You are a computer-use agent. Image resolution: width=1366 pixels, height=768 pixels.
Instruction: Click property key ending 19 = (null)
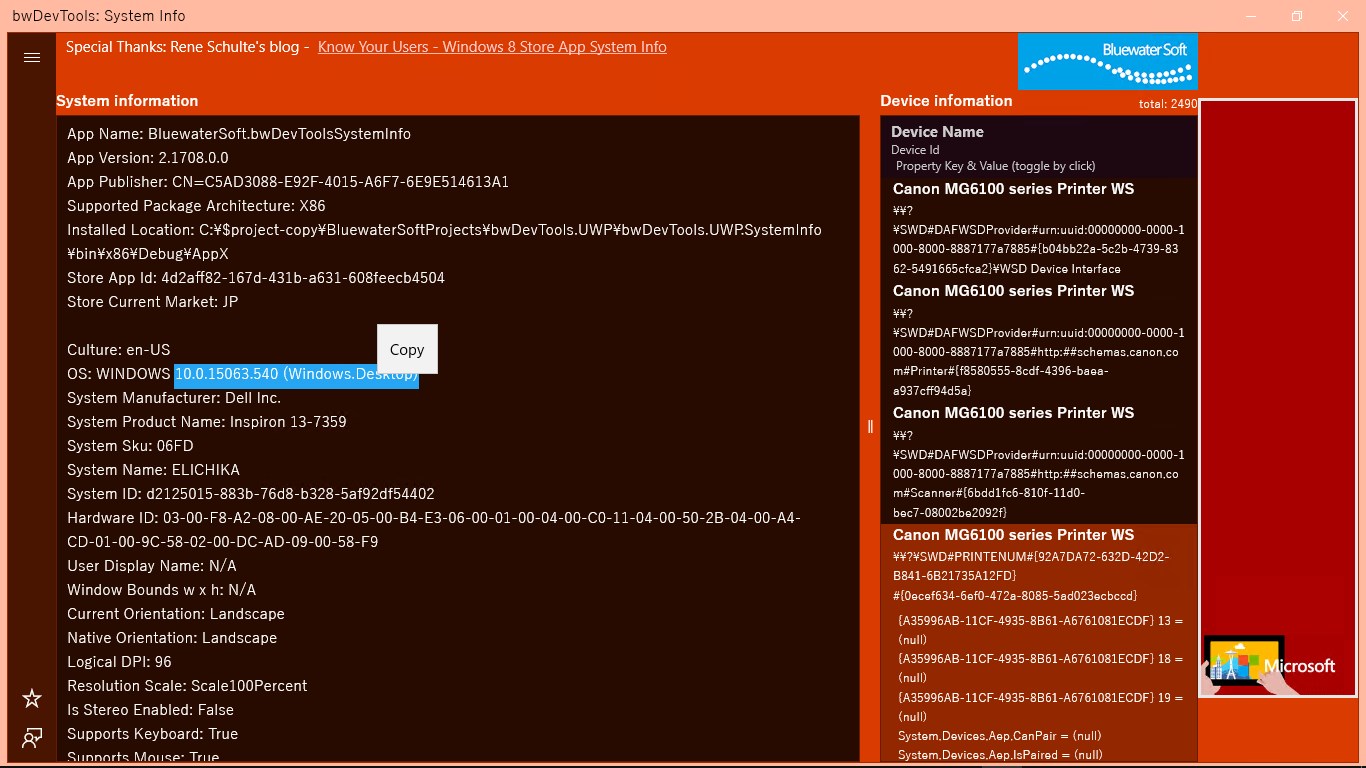pos(1041,706)
